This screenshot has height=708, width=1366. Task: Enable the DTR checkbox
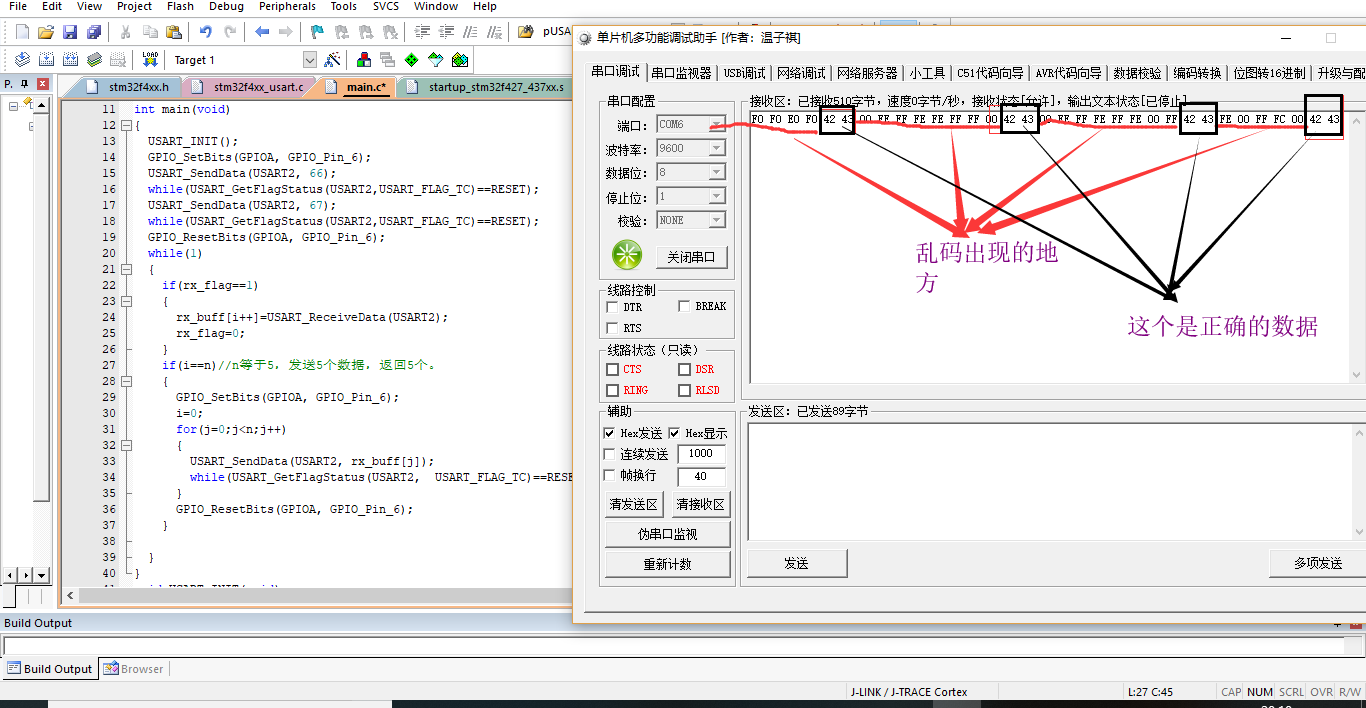pyautogui.click(x=613, y=307)
